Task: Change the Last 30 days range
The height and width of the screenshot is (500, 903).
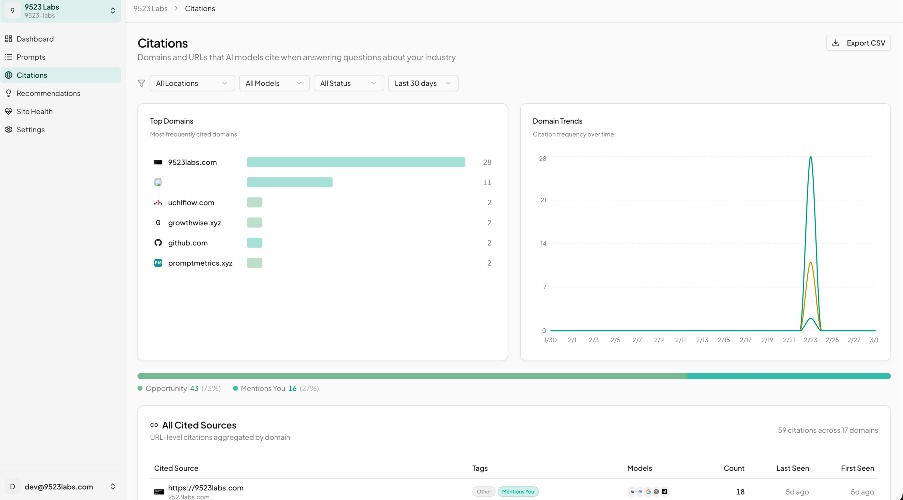Action: click(x=423, y=84)
